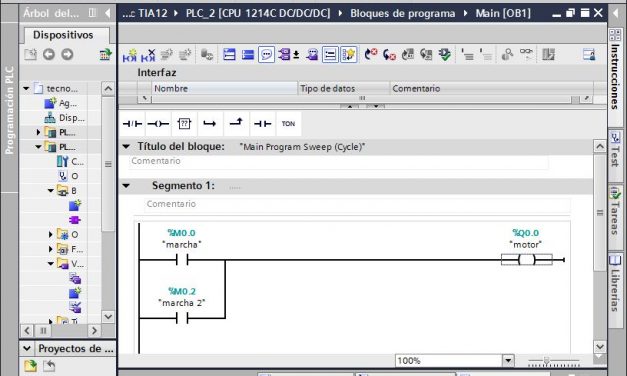Toggle favorites display star icon
Image resolution: width=627 pixels, height=376 pixels.
349,55
